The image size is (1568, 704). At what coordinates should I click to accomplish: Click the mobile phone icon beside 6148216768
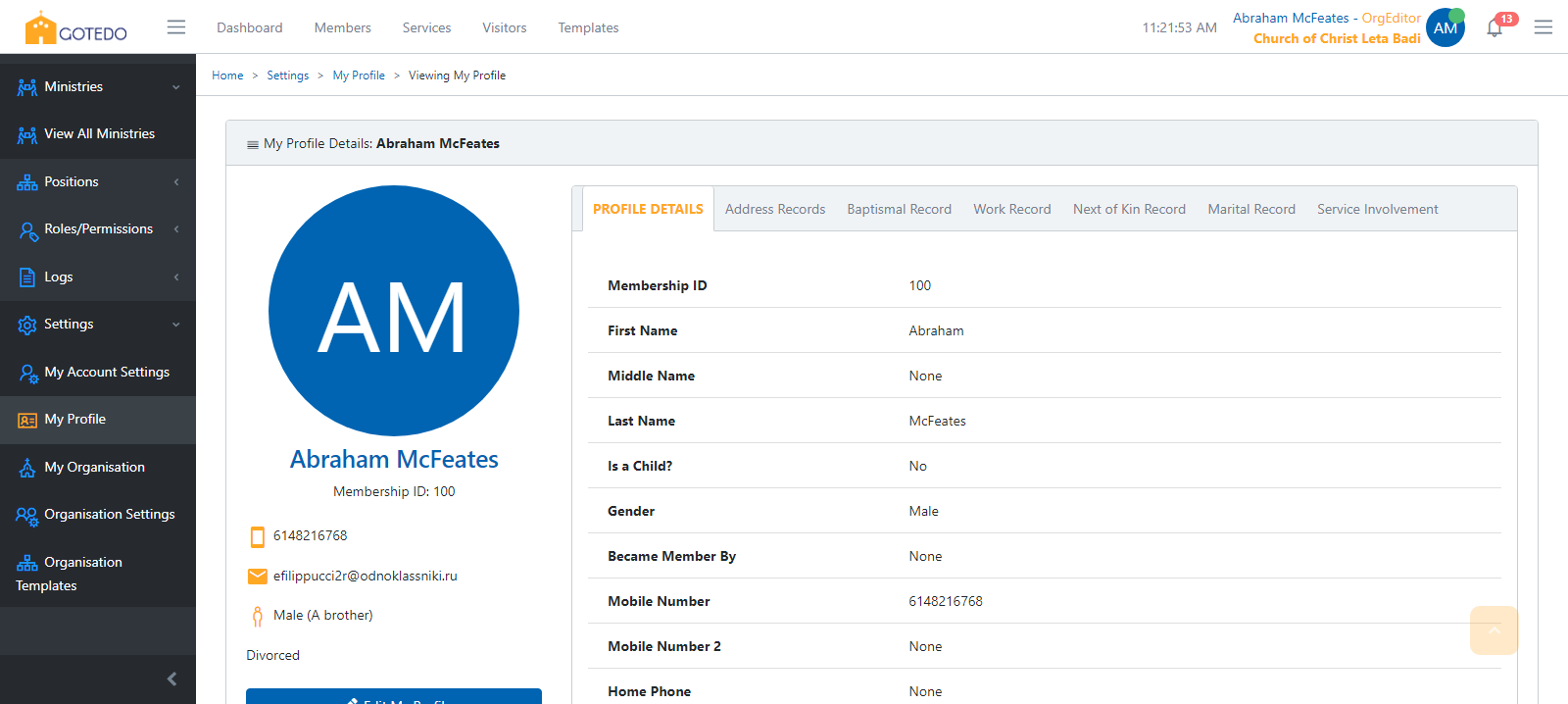258,536
